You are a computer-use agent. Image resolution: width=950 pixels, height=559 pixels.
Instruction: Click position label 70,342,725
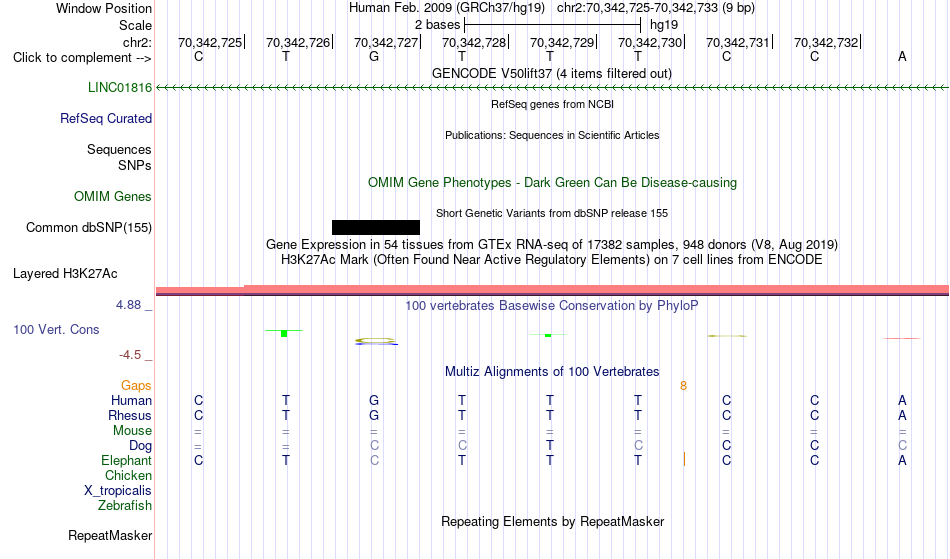[x=210, y=42]
